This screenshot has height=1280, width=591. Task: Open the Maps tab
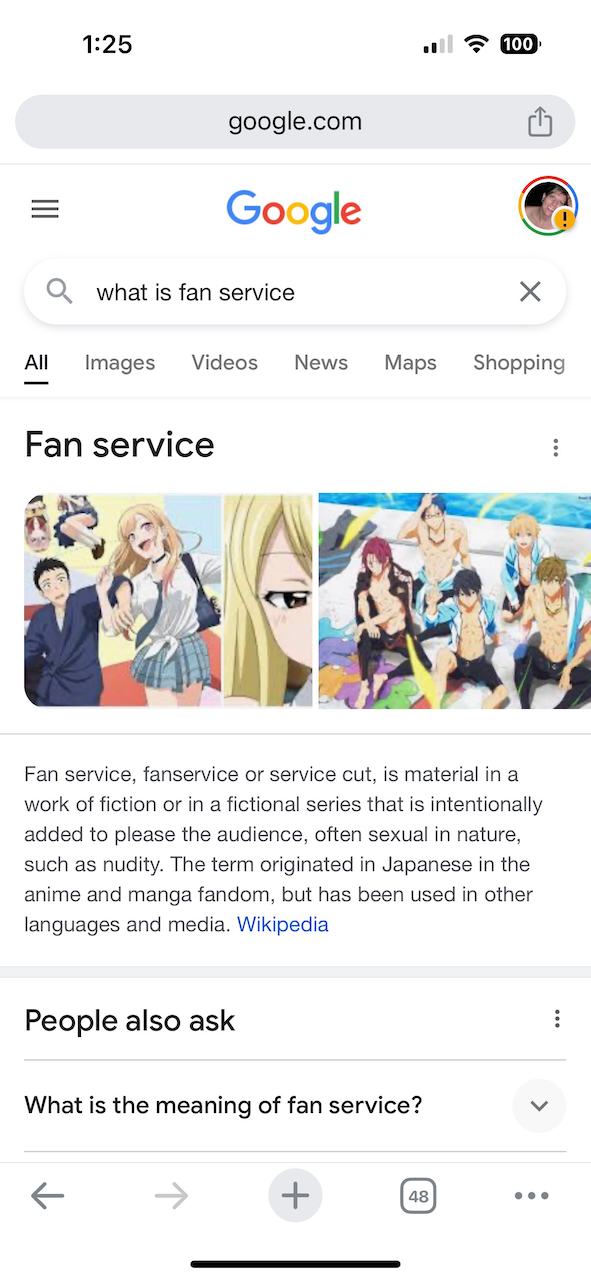(x=410, y=363)
